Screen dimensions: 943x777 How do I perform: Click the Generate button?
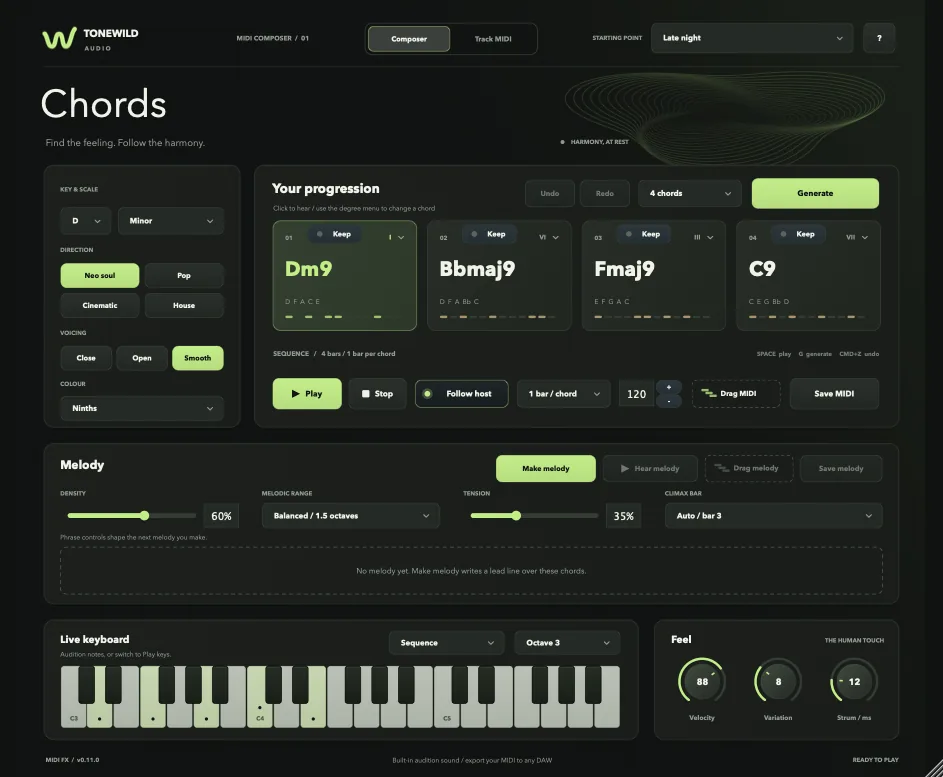point(815,193)
